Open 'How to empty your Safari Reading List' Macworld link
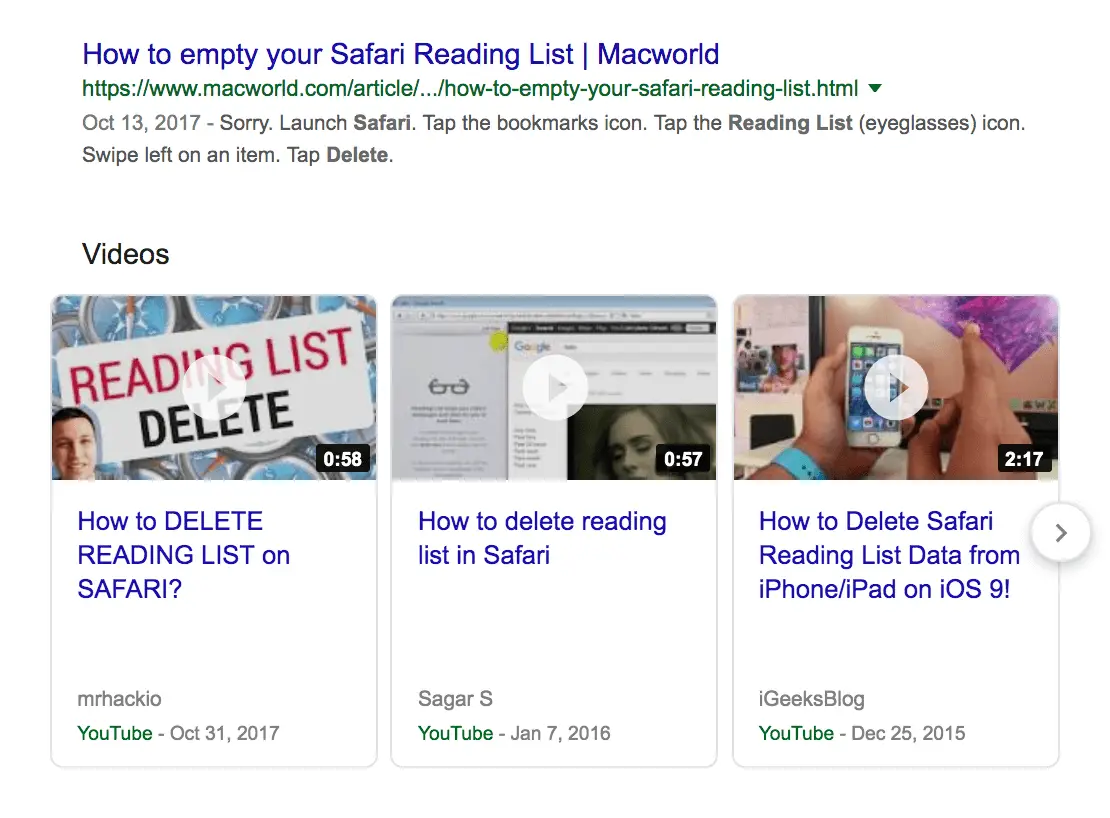This screenshot has height=818, width=1110. tap(400, 54)
